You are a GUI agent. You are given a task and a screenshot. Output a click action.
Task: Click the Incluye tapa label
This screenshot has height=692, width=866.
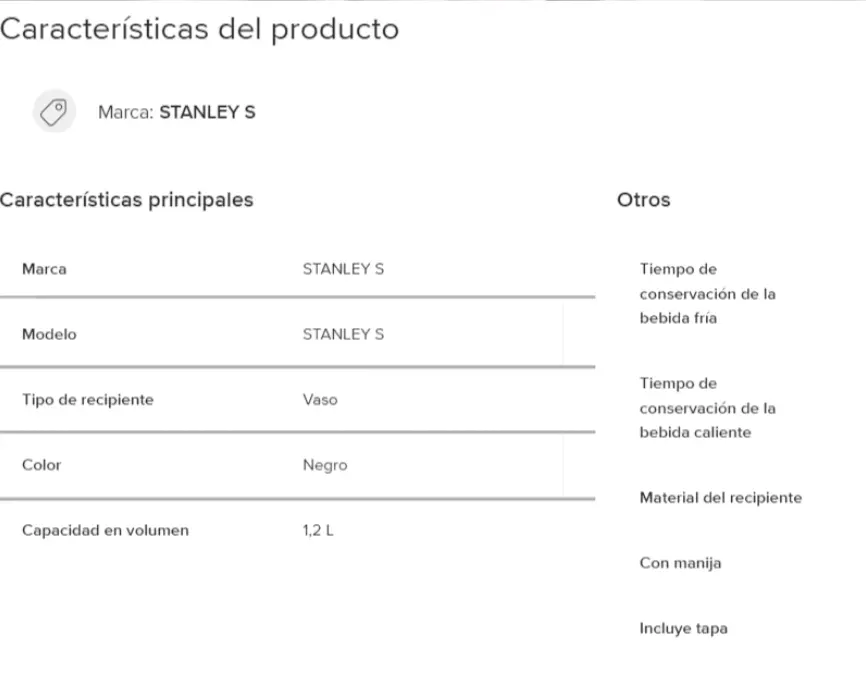click(x=684, y=628)
